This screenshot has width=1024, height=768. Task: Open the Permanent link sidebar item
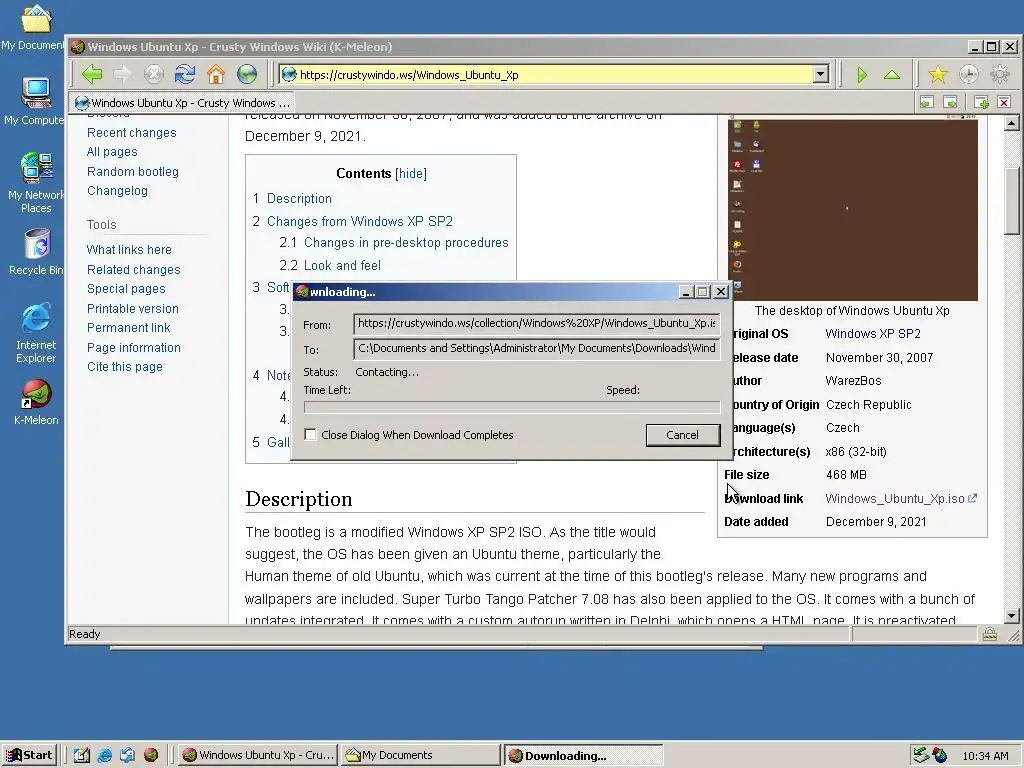point(129,327)
